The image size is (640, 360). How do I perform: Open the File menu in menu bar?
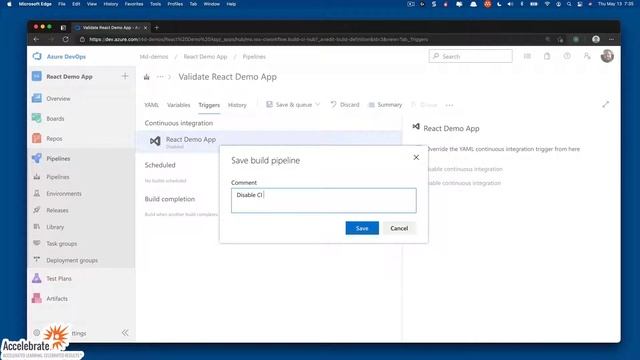pyautogui.click(x=62, y=4)
